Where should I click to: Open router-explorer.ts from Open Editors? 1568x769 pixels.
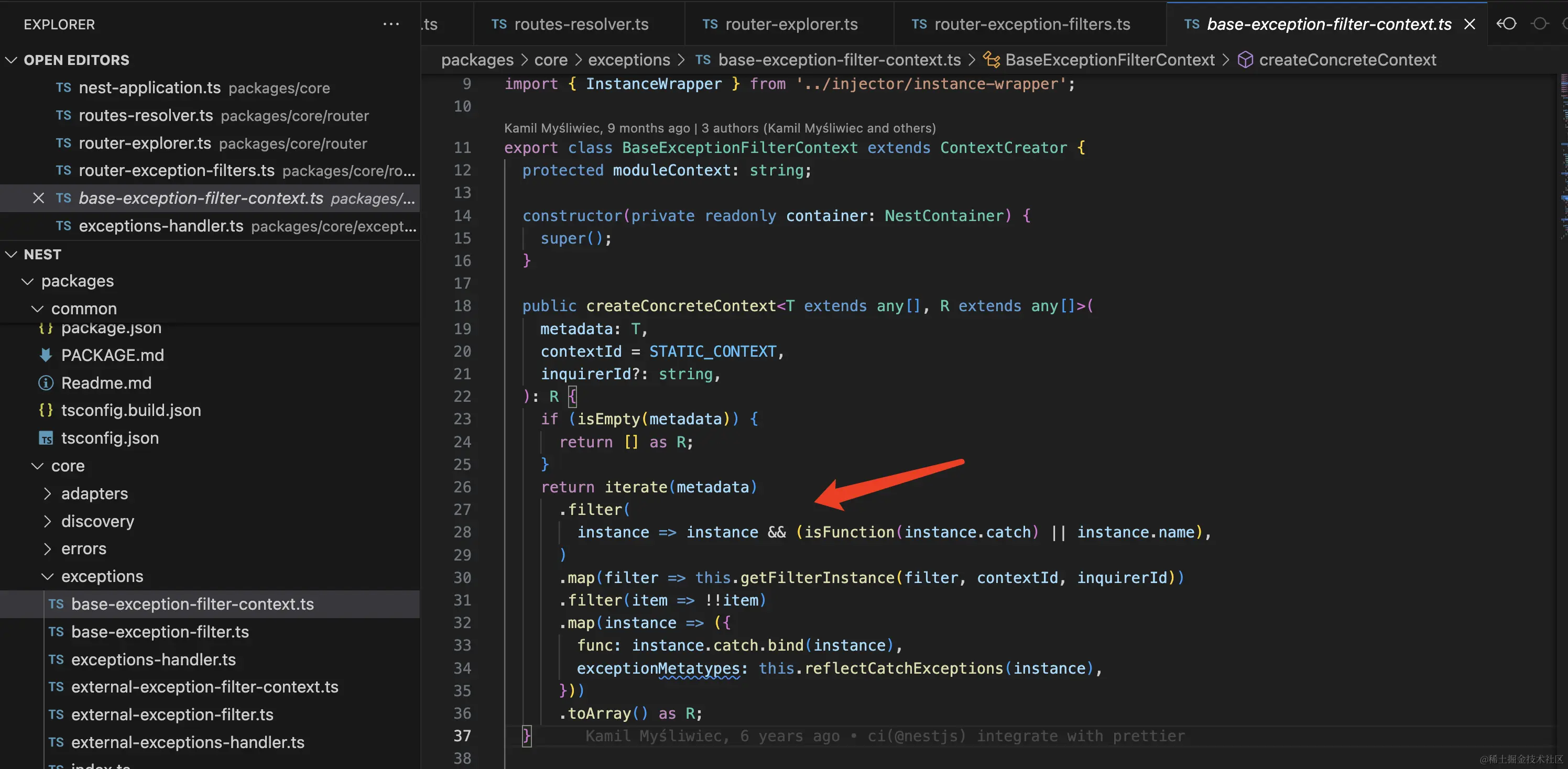click(210, 143)
